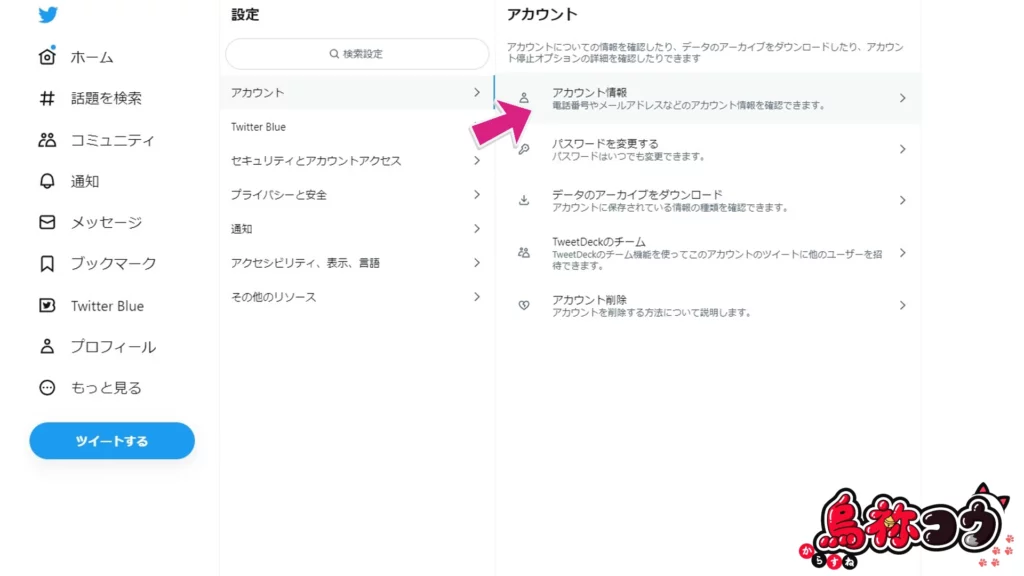Click the Bookmarks icon in sidebar
Image resolution: width=1024 pixels, height=576 pixels.
[47, 264]
